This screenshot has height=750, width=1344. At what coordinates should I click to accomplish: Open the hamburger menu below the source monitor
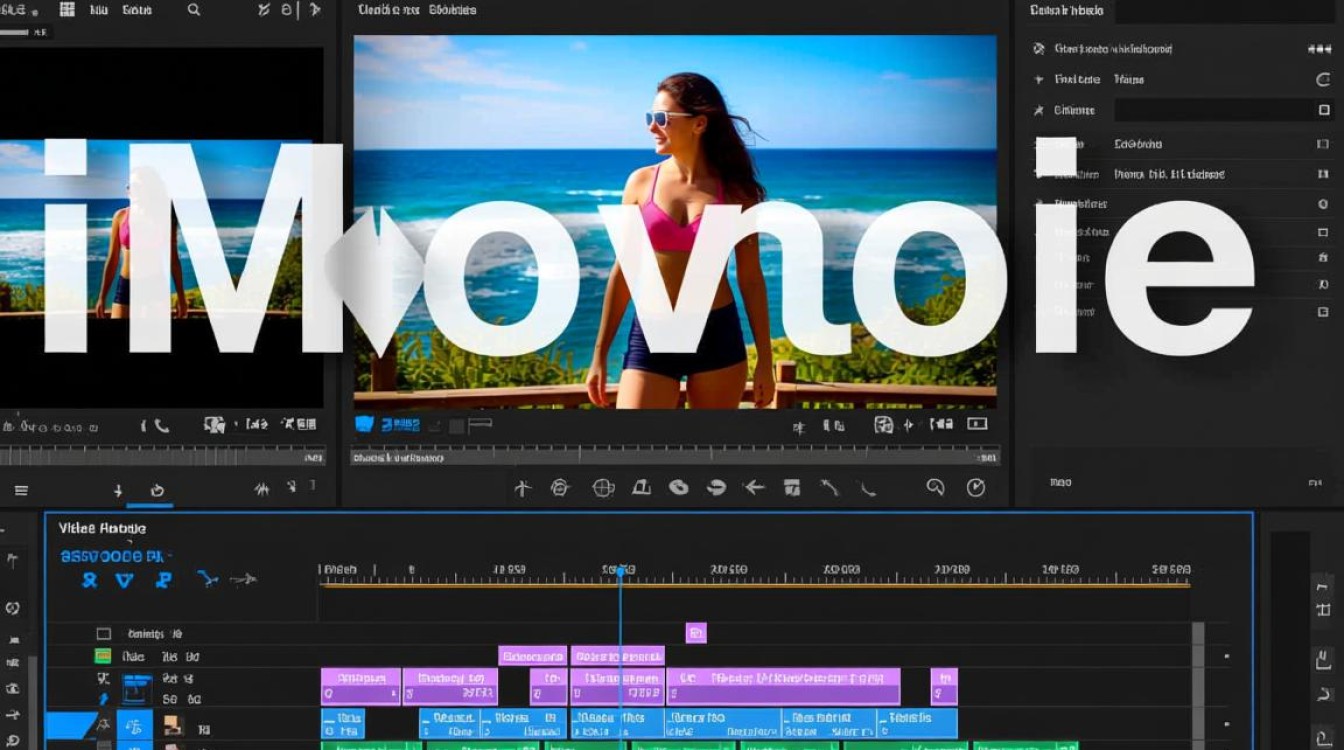[x=21, y=490]
